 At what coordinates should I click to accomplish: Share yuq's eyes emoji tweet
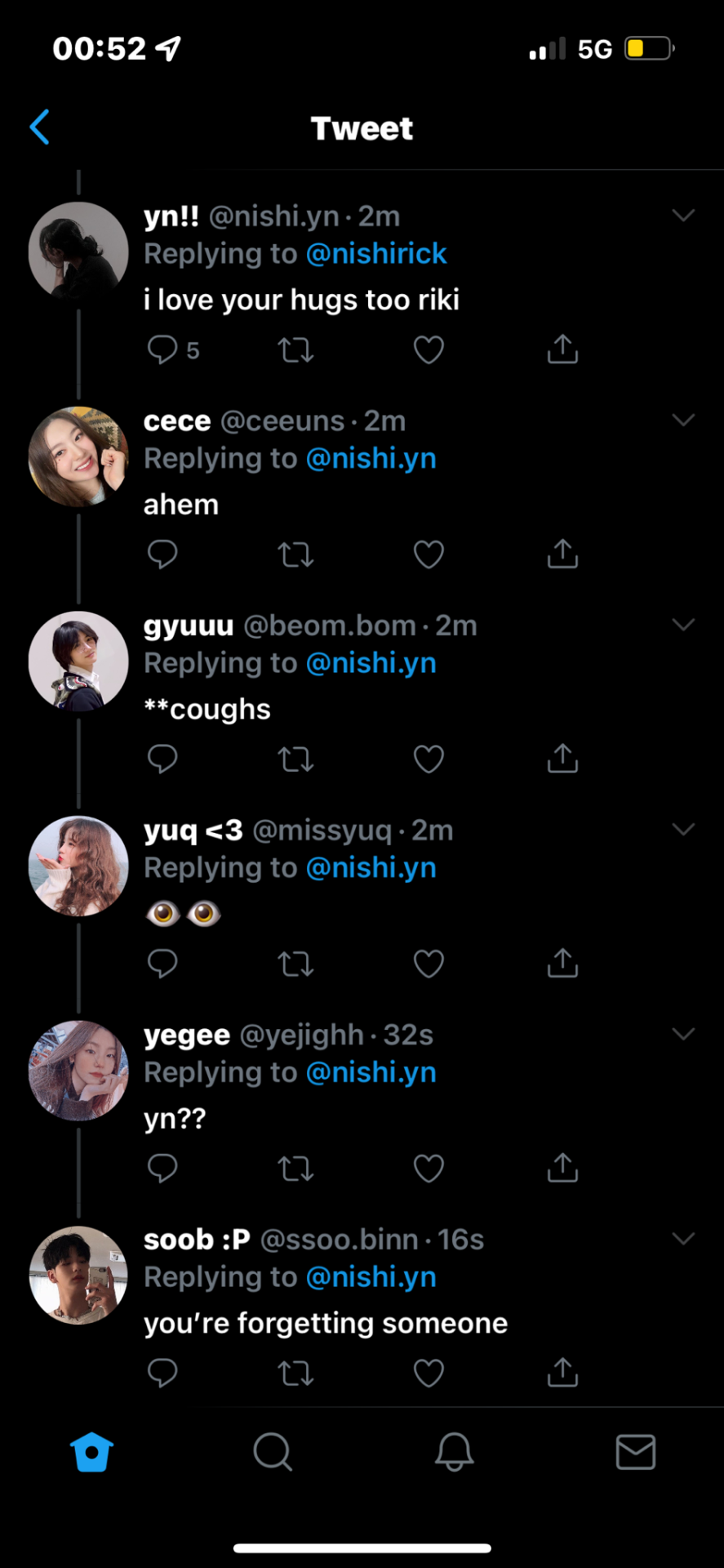click(x=562, y=964)
